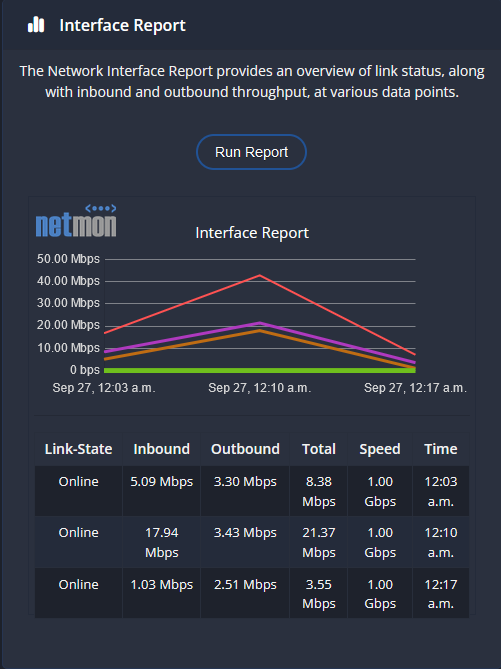
Task: Click the Sep 27, 12:03 a.m. axis label
Action: click(104, 388)
